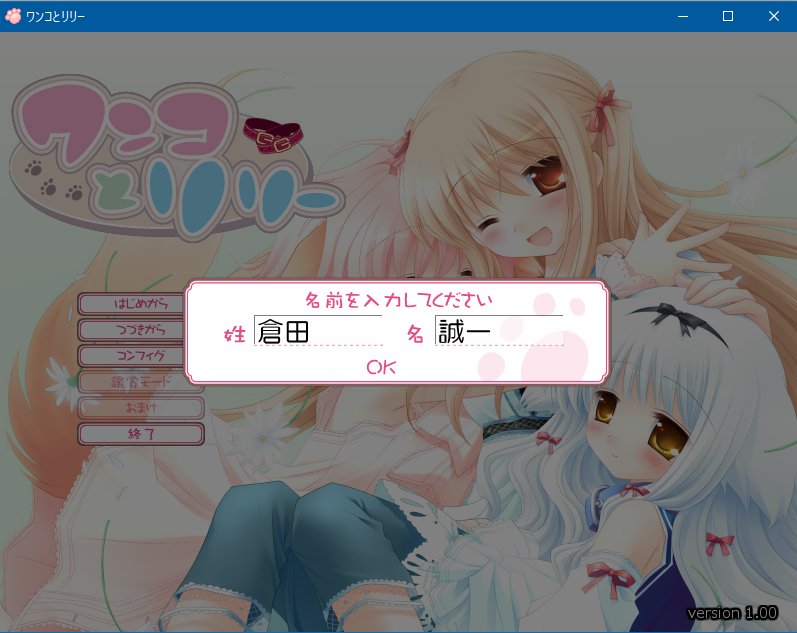Click the 名前を入力してください prompt text
The image size is (797, 633).
[398, 300]
